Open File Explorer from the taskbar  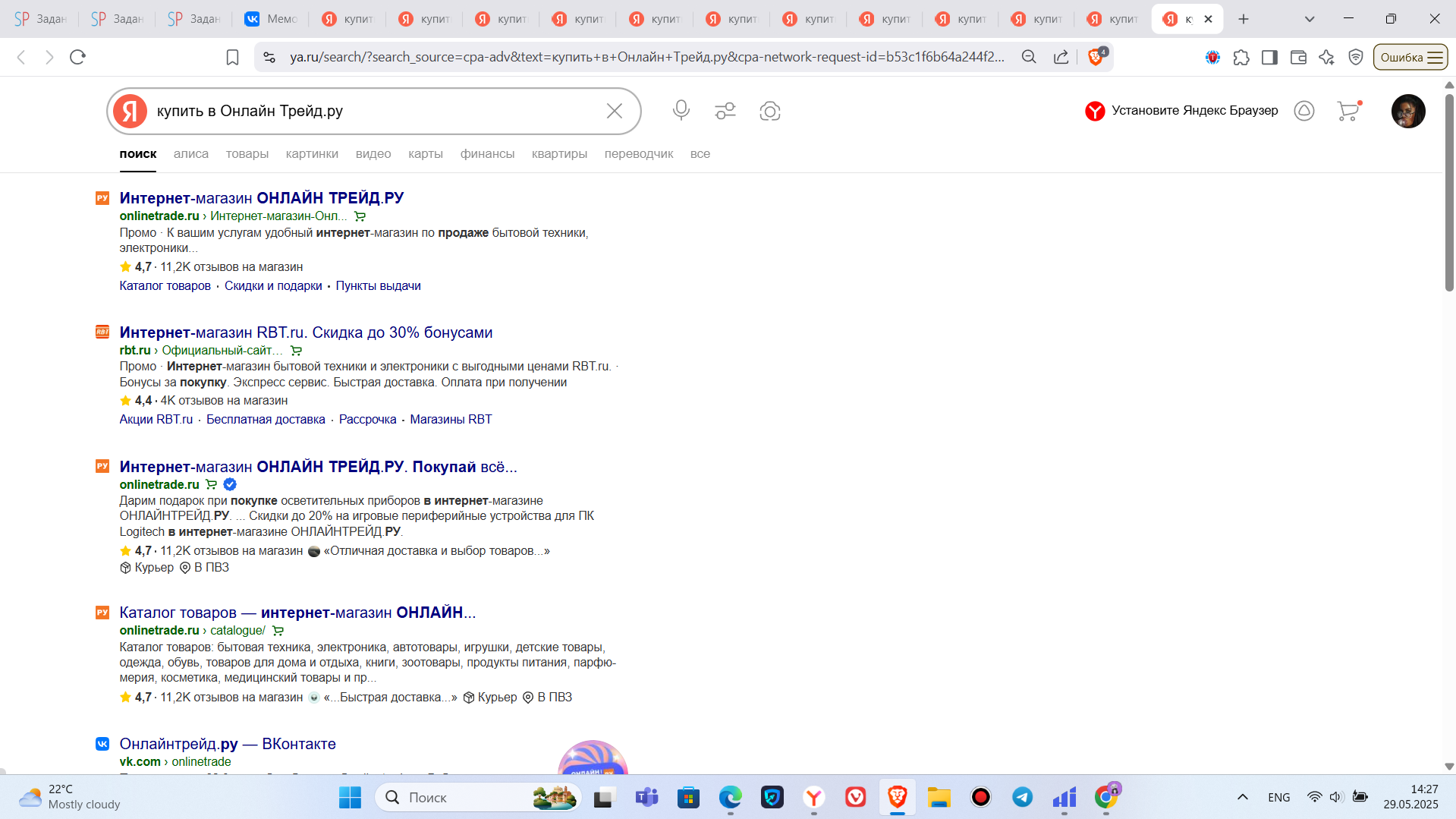[x=939, y=797]
